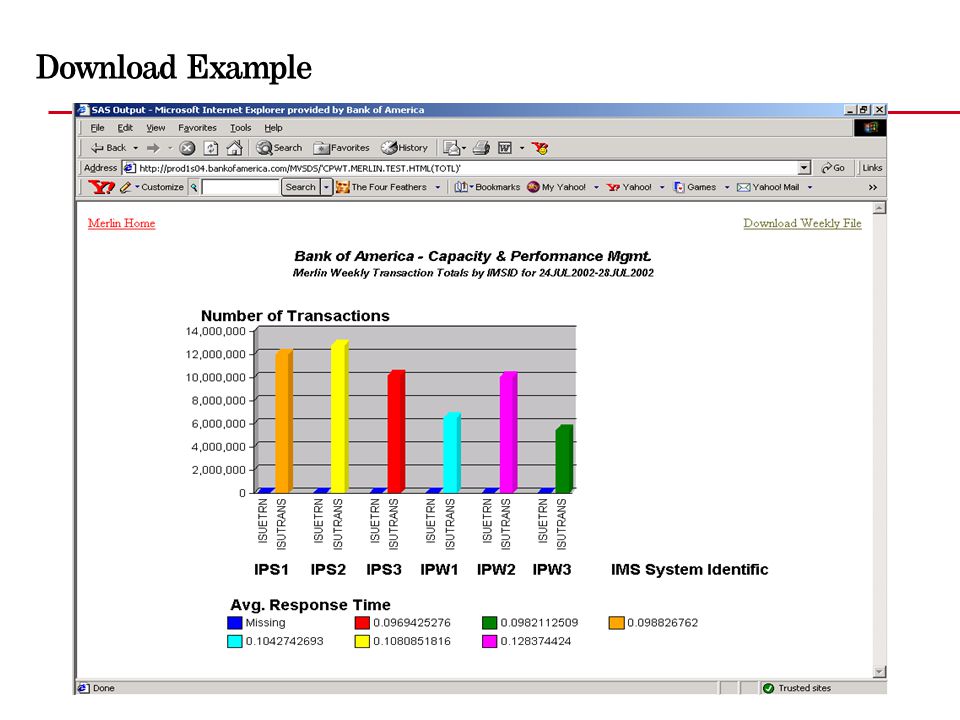Screen dimensions: 960x720
Task: Expand the My Yahoo! dropdown arrow
Action: click(x=596, y=187)
